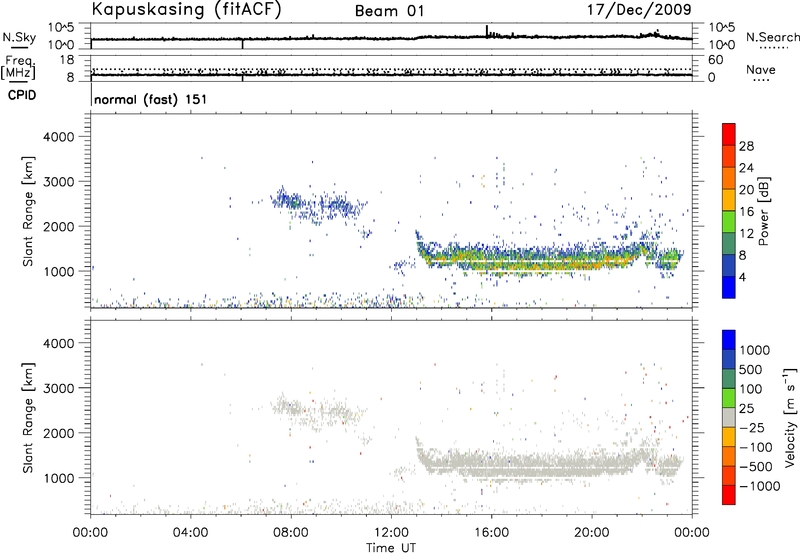Viewport: 800px width, 554px height.
Task: Click the 'CPID' label
Action: point(22,95)
